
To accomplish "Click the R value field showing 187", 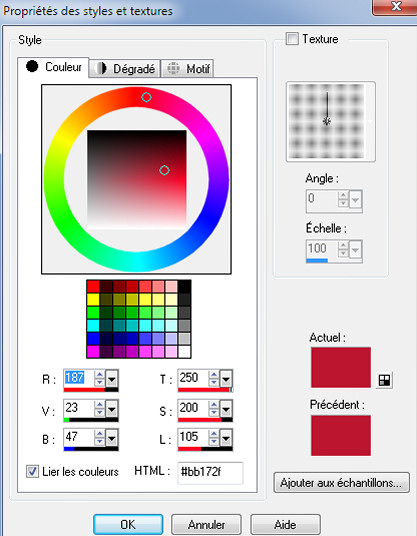I will [x=79, y=378].
